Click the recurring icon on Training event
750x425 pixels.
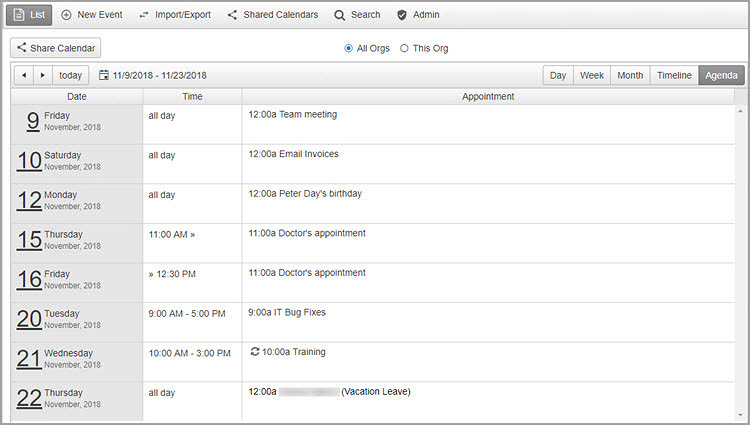tap(255, 352)
